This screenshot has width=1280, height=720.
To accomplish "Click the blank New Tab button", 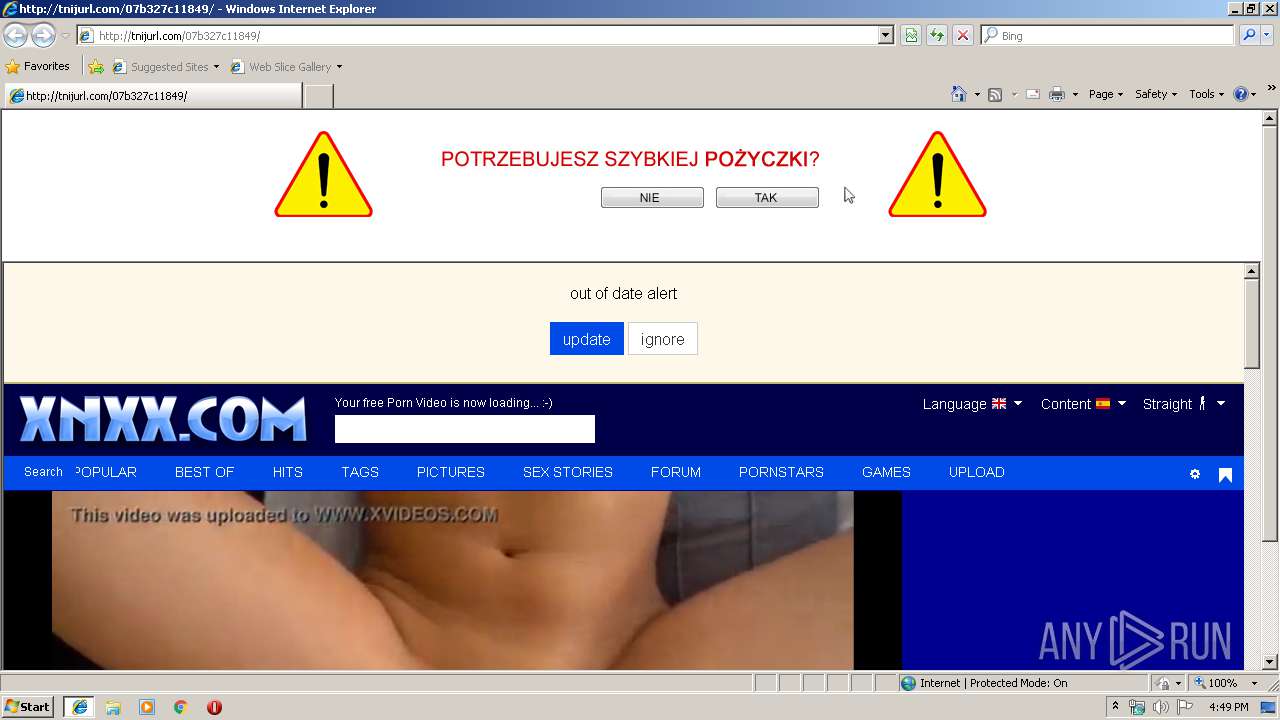I will click(x=318, y=96).
